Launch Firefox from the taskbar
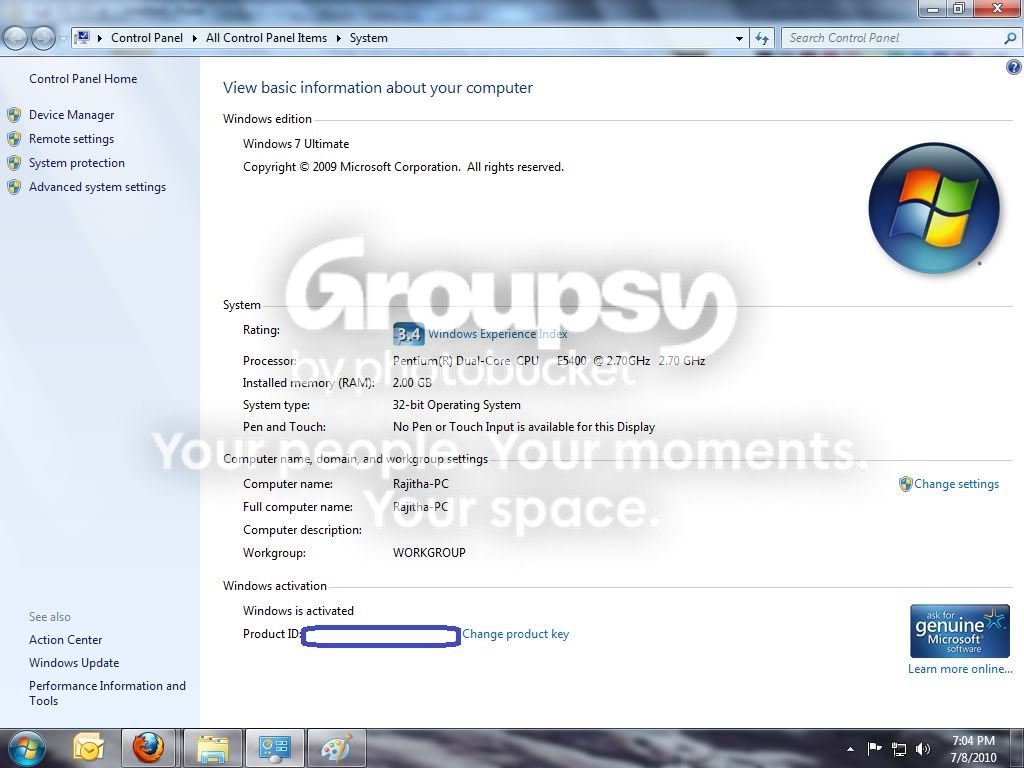The width and height of the screenshot is (1024, 768). pyautogui.click(x=148, y=748)
